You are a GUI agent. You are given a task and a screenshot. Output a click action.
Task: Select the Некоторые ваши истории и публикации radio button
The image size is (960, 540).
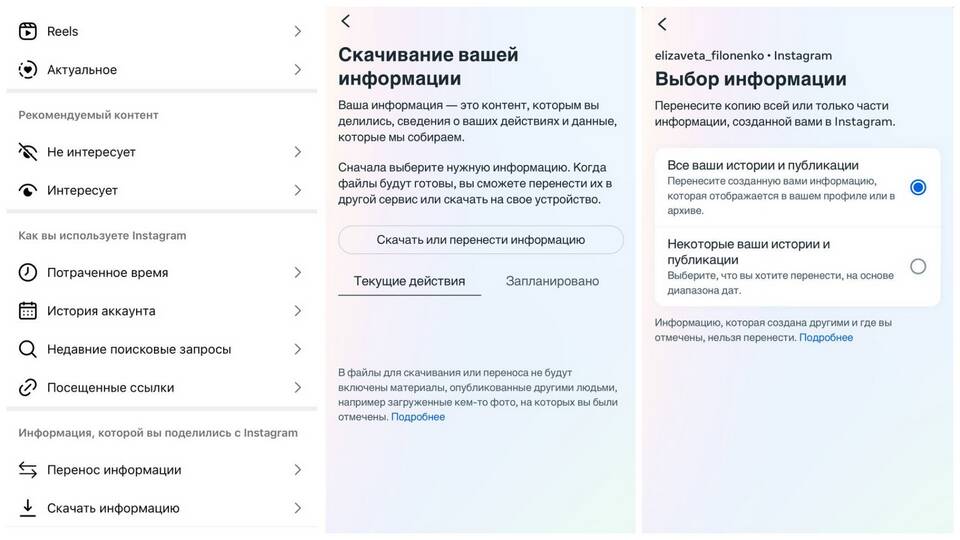(918, 266)
